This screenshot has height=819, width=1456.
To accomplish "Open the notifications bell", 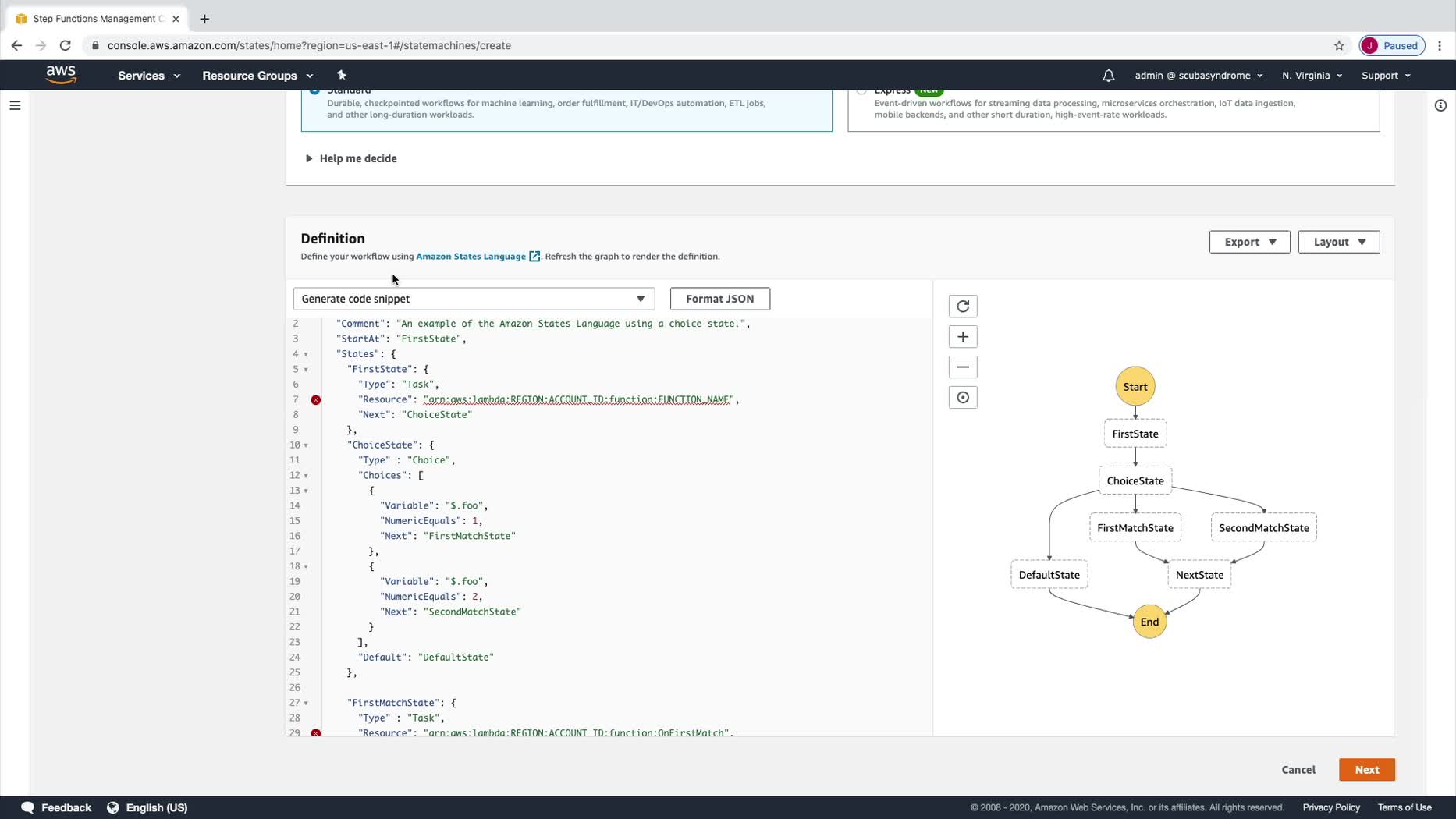I will [x=1108, y=76].
